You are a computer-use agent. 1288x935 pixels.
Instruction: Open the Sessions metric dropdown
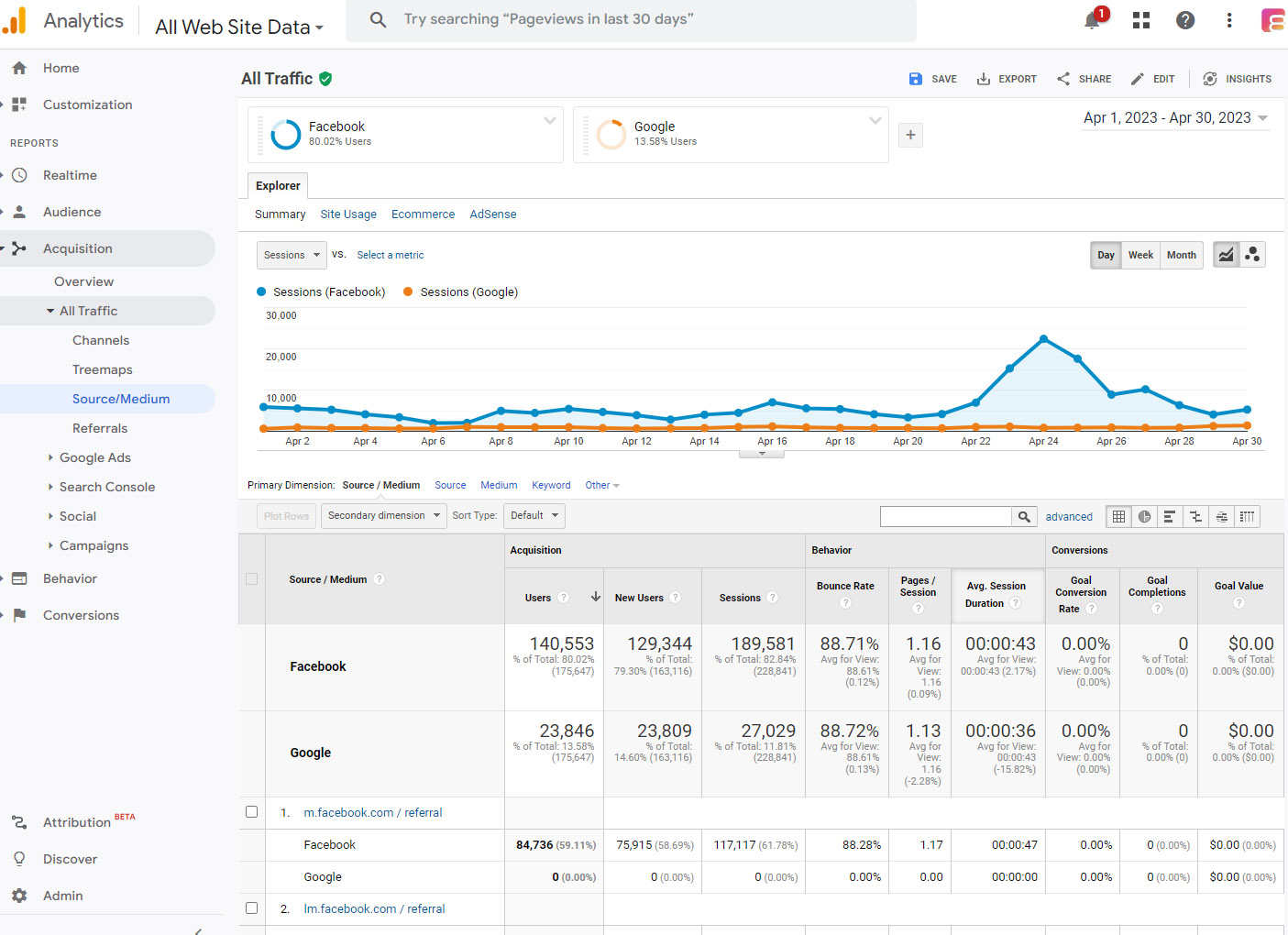tap(292, 256)
